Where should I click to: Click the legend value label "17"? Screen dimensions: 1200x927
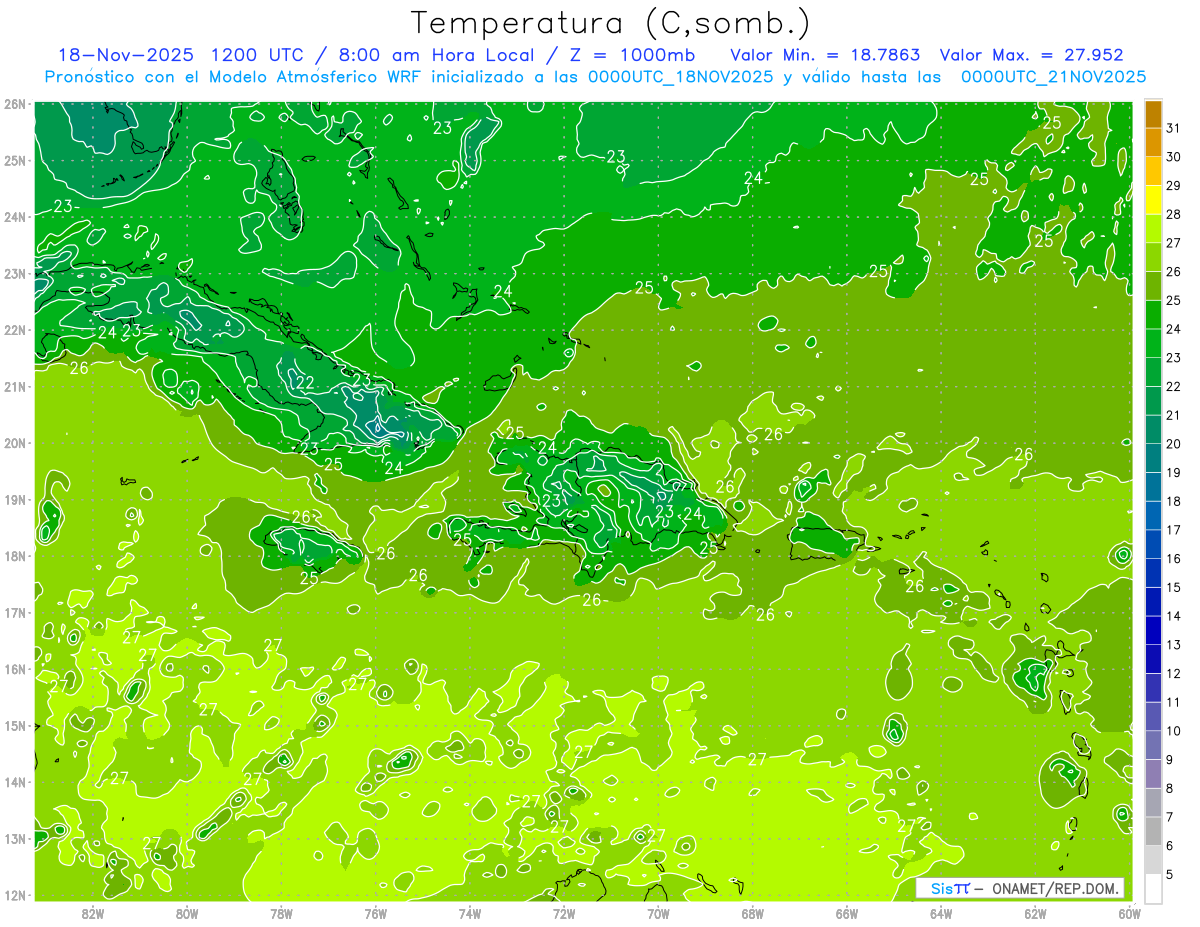pyautogui.click(x=1173, y=530)
